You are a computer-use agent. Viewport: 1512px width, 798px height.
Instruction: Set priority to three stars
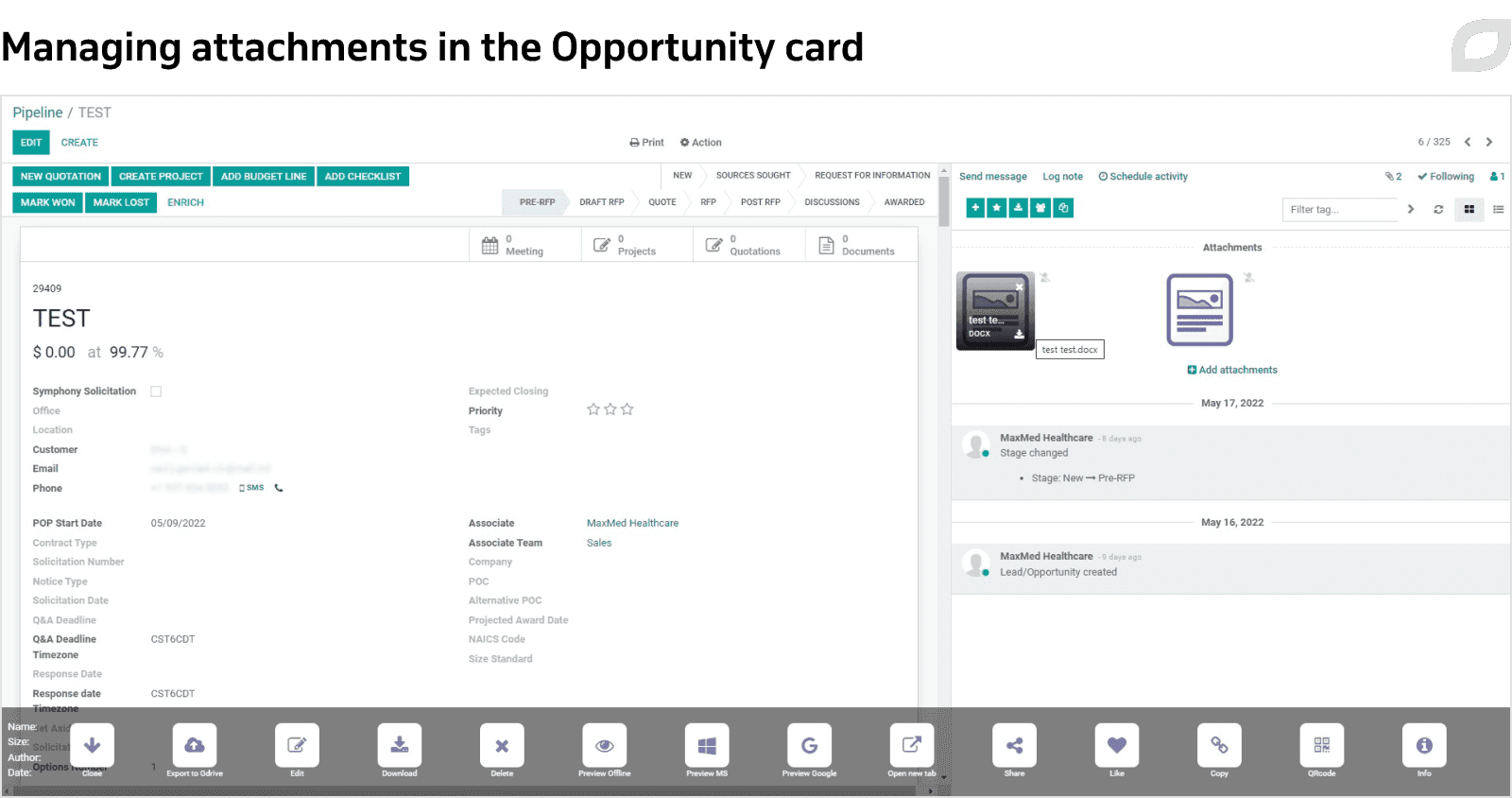pyautogui.click(x=627, y=409)
